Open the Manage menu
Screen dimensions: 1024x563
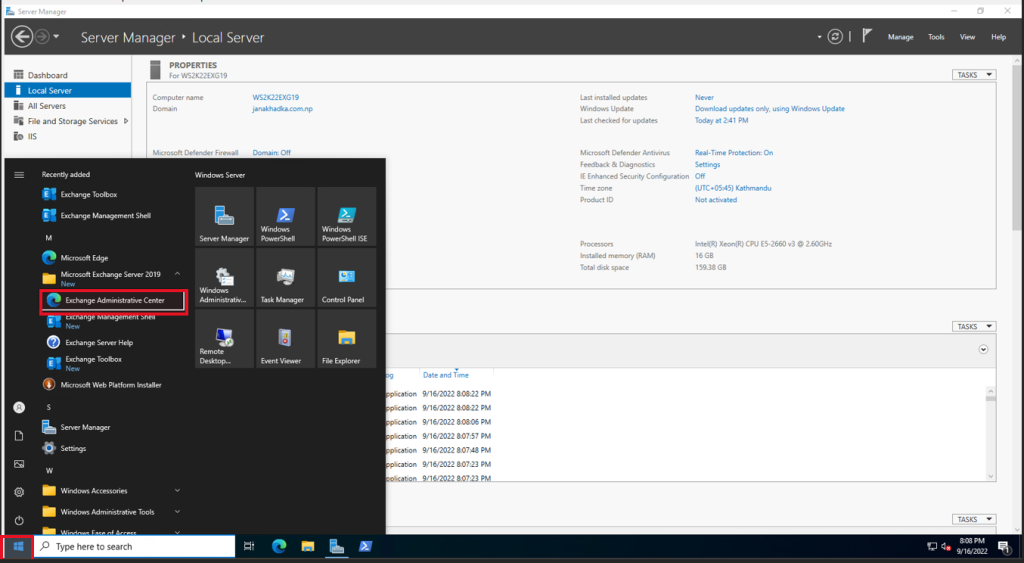pyautogui.click(x=900, y=37)
